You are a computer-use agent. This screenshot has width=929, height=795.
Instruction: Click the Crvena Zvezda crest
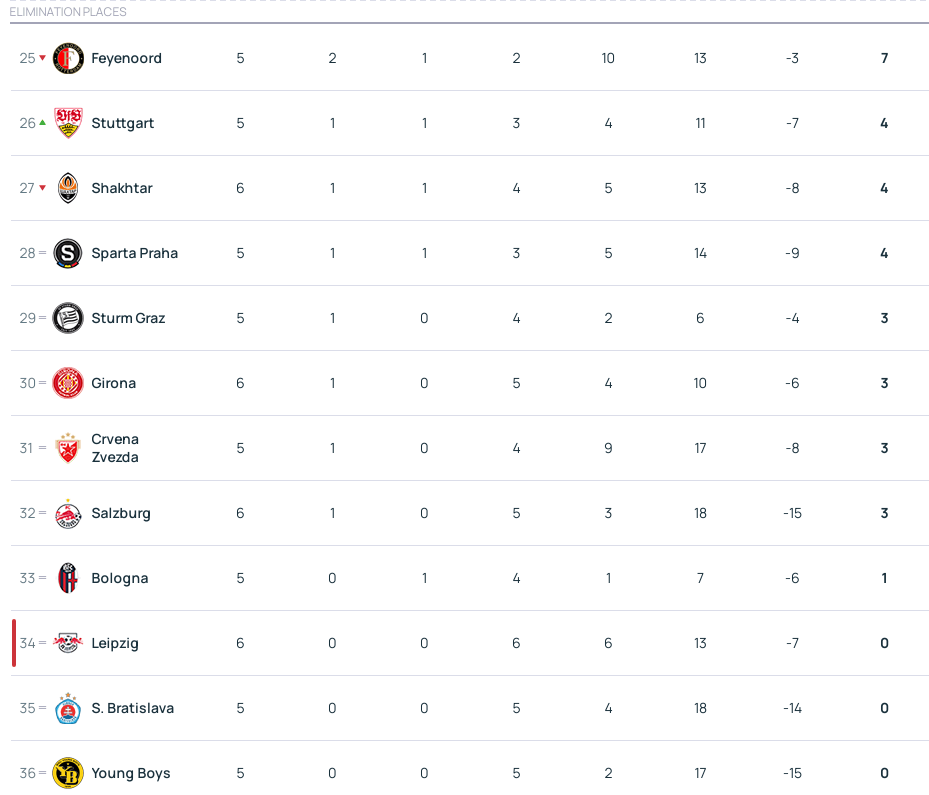(68, 448)
